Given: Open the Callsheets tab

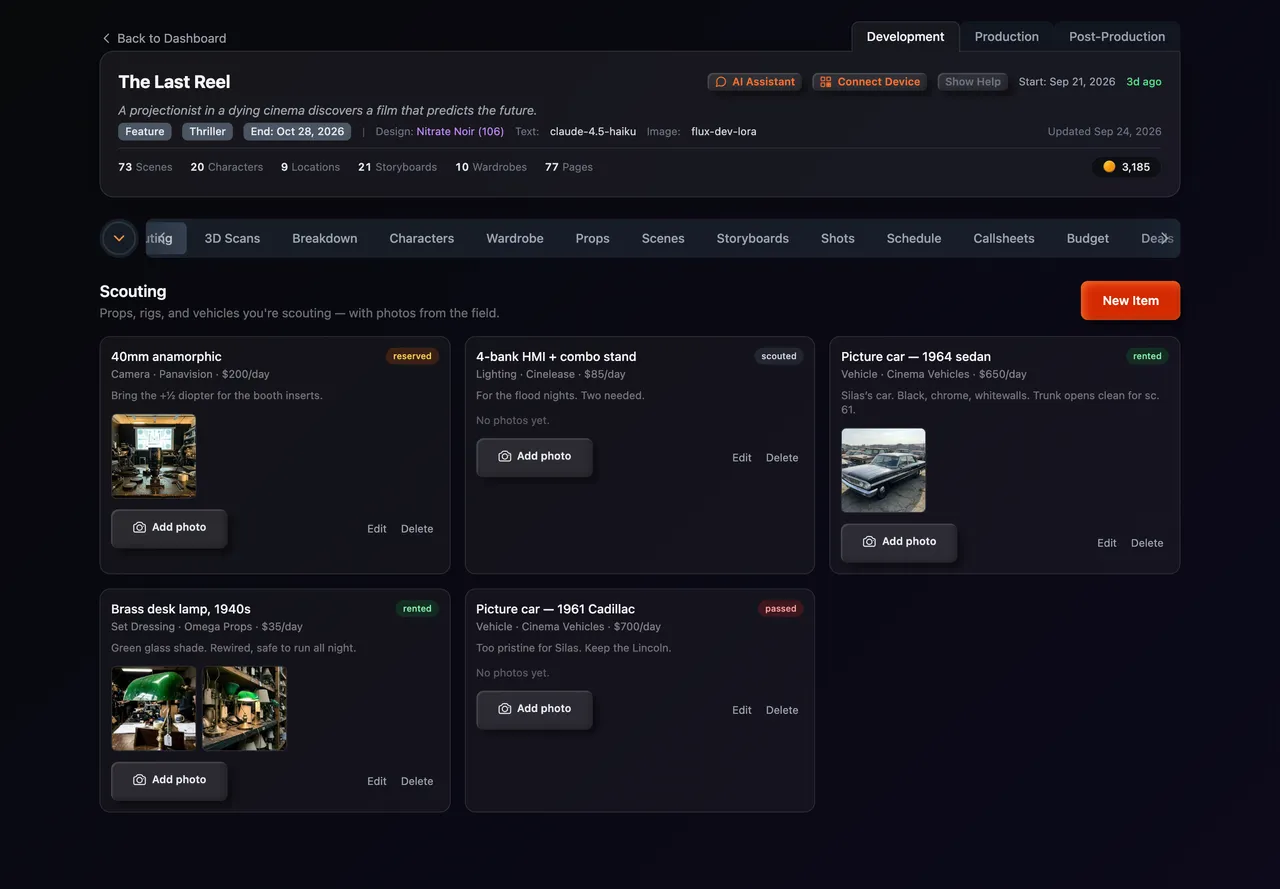Looking at the screenshot, I should [1003, 238].
